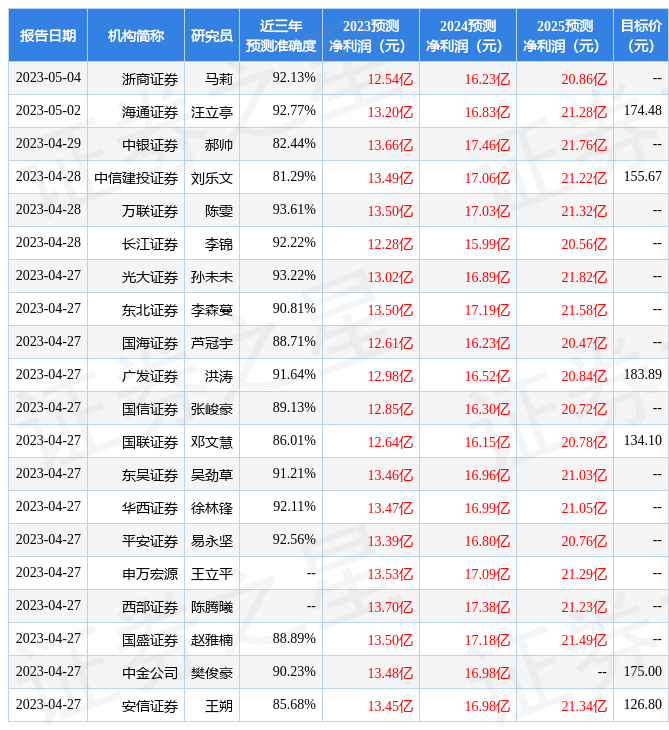The height and width of the screenshot is (730, 669).
Task: Click researcher name 徐林锋
Action: (212, 508)
